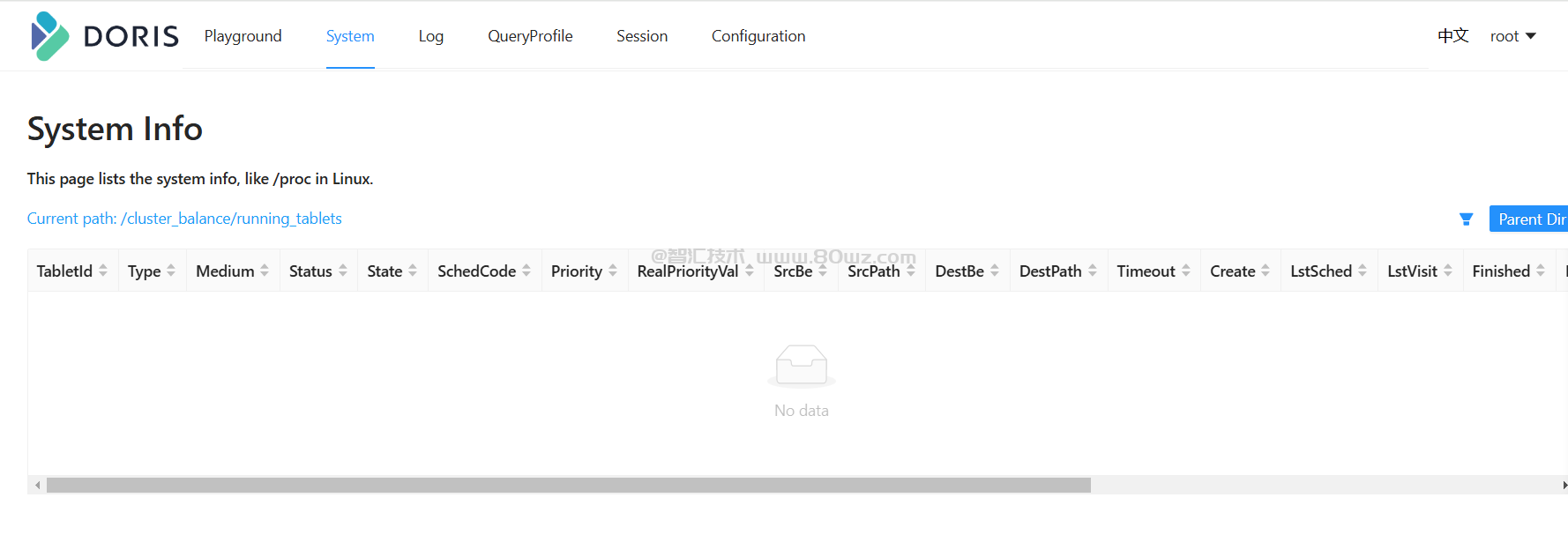Click sort icon on DestPath column
This screenshot has height=542, width=1568.
coord(1093,271)
